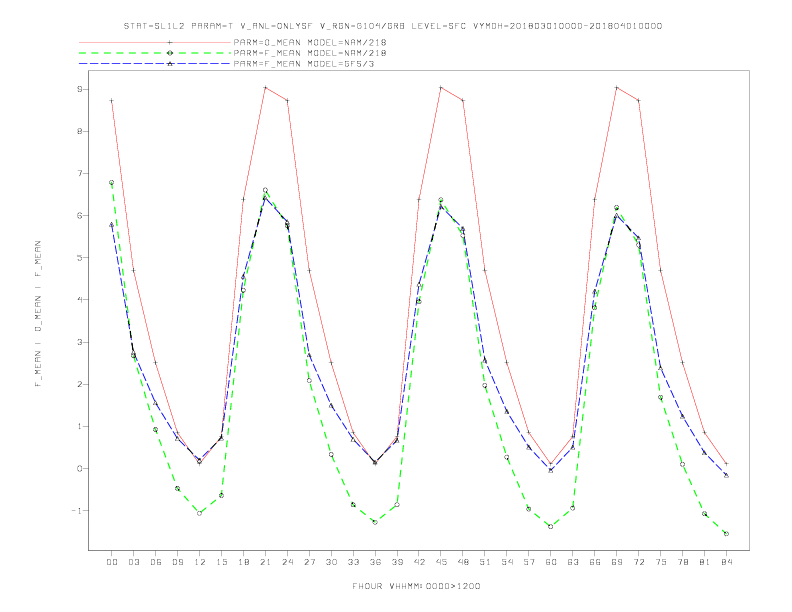Image resolution: width=792 pixels, height=612 pixels.
Task: Click x-axis tick label 12
Action: [200, 562]
